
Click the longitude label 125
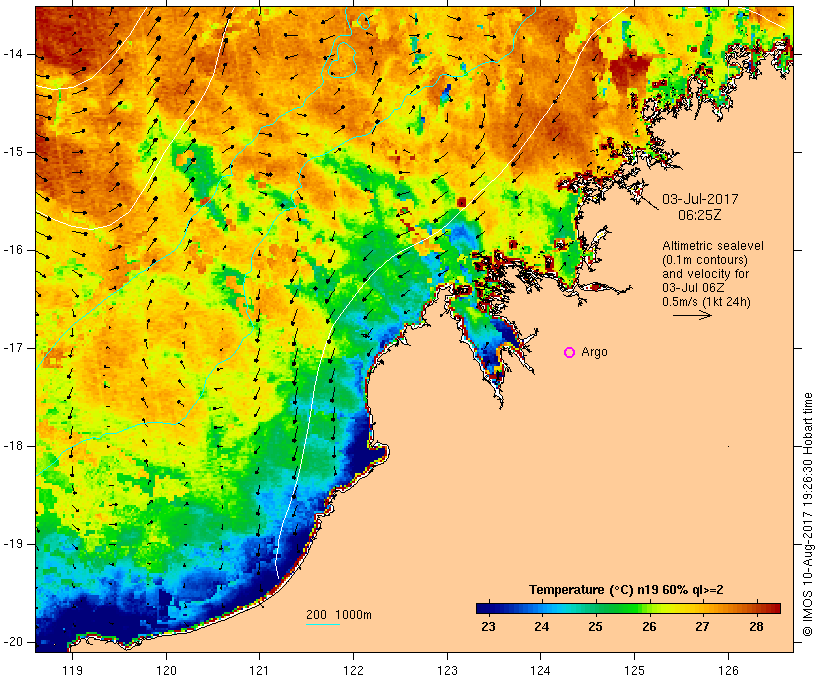coord(634,670)
